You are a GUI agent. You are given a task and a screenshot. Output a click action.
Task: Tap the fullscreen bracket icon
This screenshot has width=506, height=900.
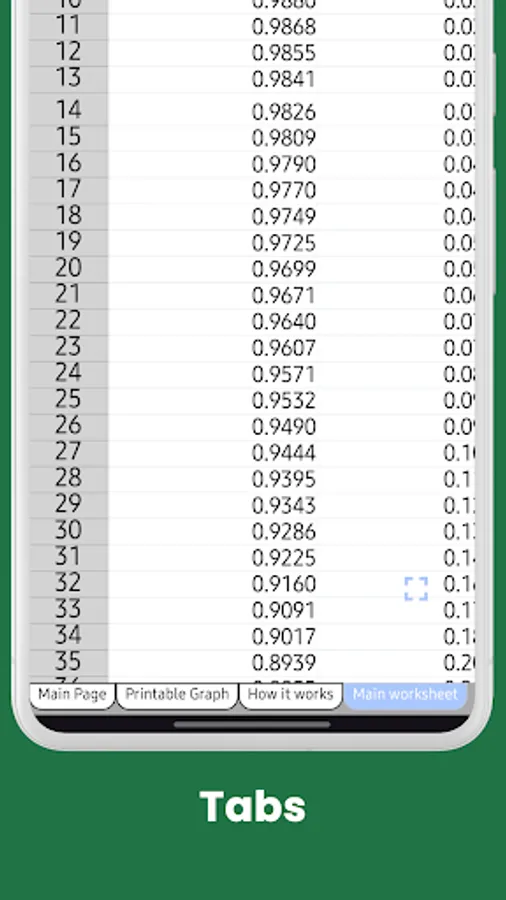416,589
